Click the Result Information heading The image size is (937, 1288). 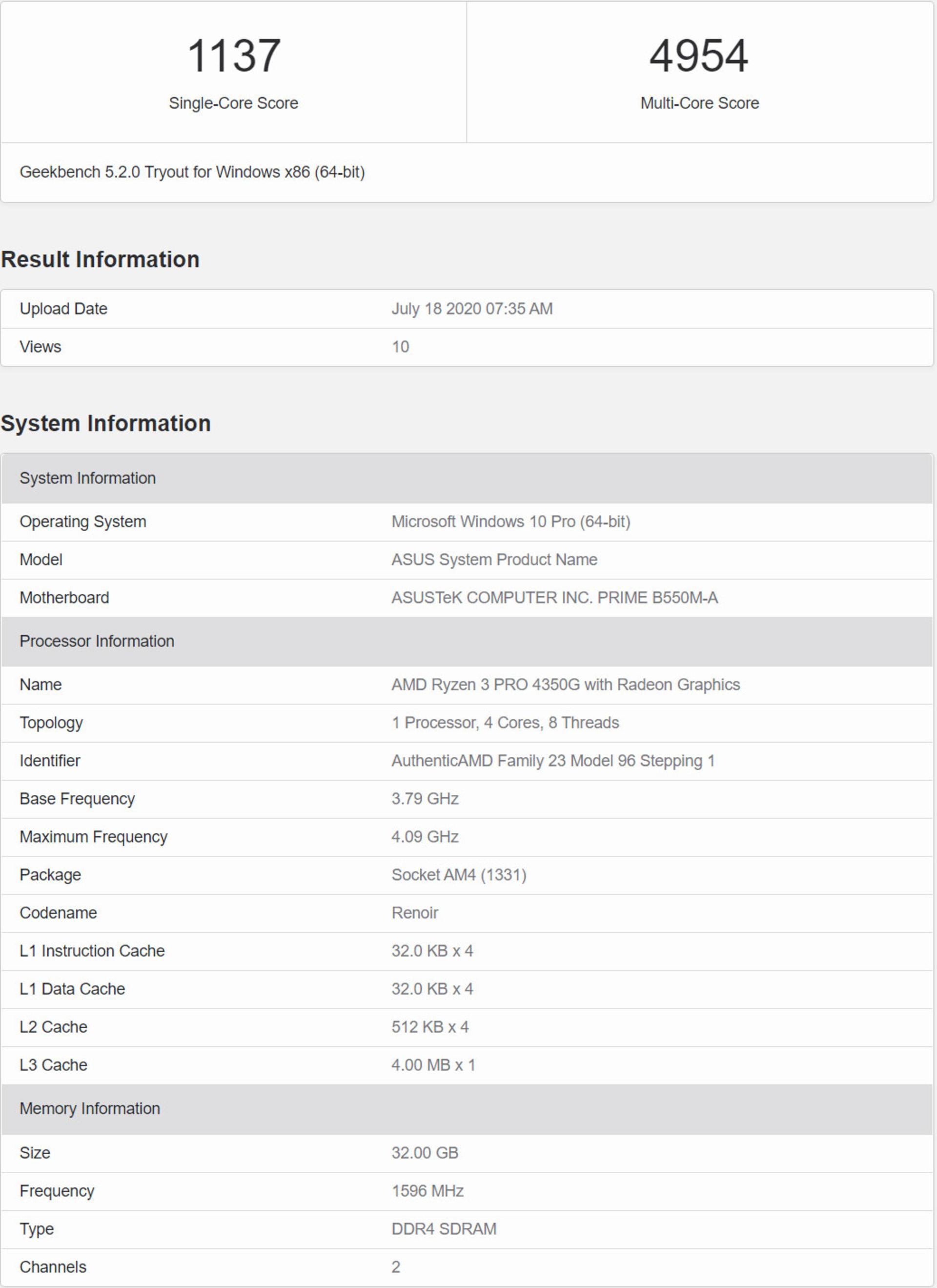click(x=101, y=260)
